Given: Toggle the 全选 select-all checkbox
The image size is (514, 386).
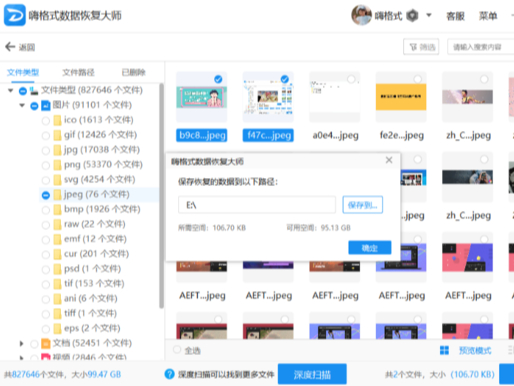Looking at the screenshot, I should click(x=177, y=350).
